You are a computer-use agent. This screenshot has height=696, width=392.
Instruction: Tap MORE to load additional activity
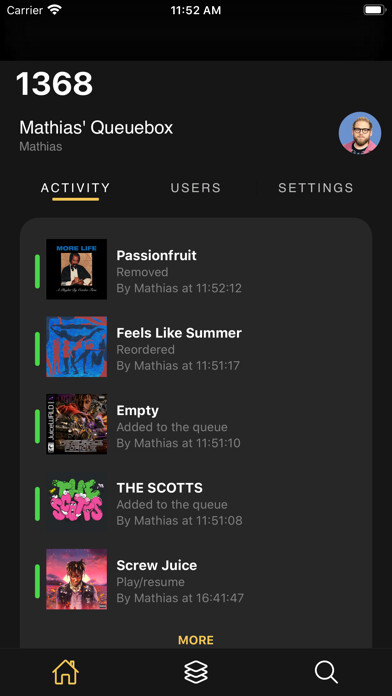[196, 640]
